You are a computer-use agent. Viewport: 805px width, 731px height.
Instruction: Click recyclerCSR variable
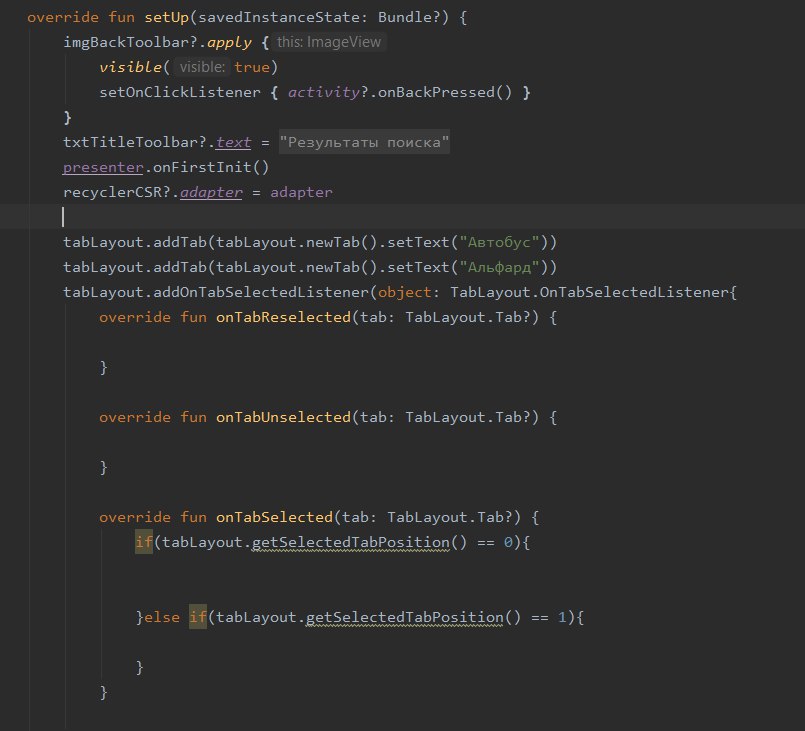(x=112, y=192)
